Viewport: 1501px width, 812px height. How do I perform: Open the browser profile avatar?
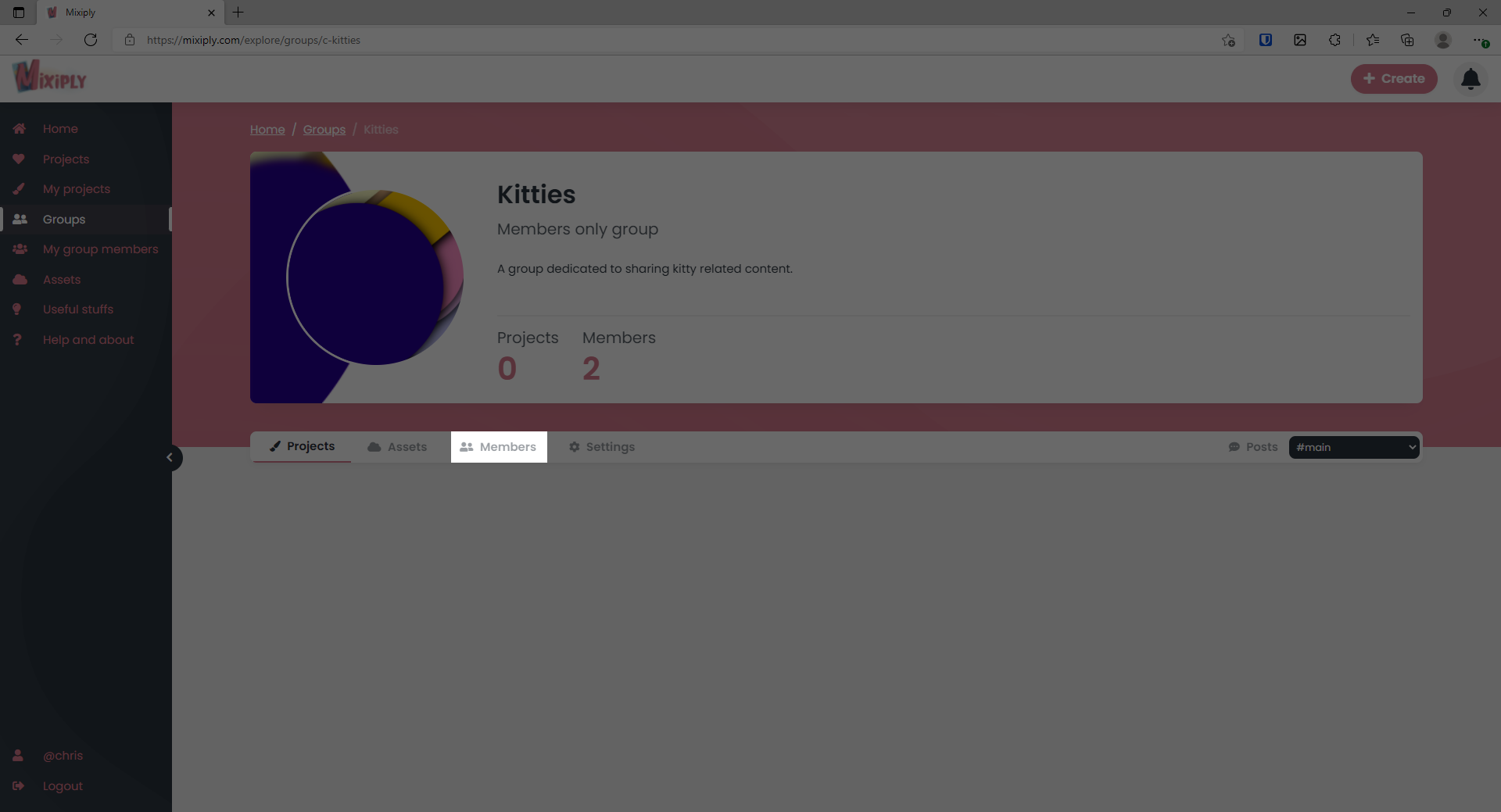1443,40
